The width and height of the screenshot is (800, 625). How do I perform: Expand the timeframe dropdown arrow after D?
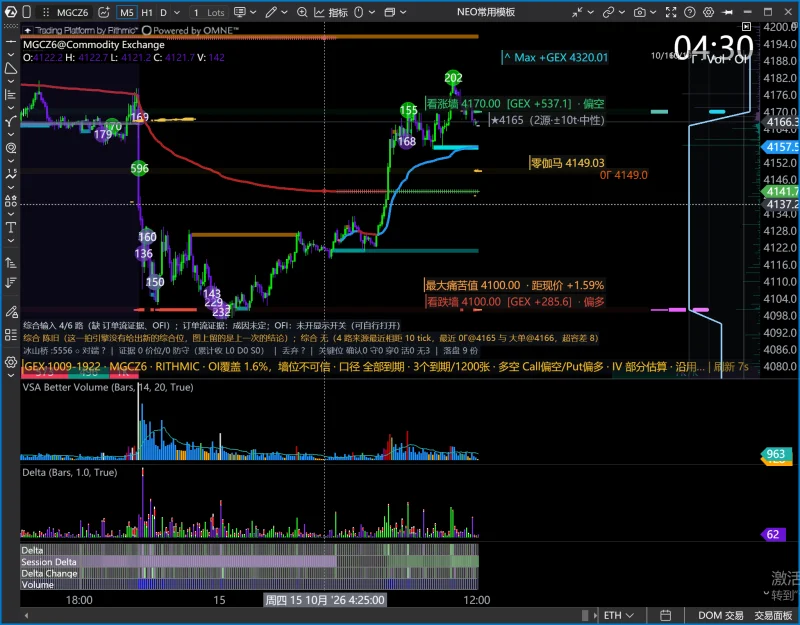[x=177, y=12]
